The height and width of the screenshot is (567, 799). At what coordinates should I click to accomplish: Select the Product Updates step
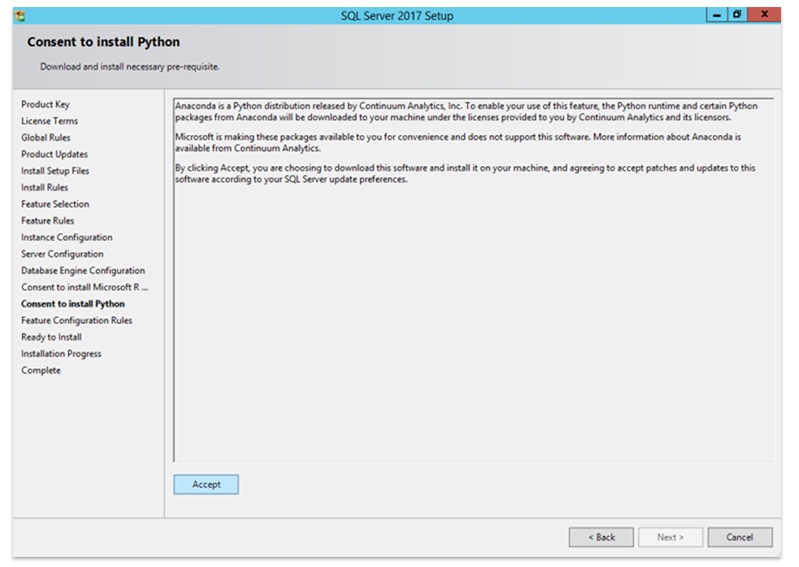[x=55, y=154]
